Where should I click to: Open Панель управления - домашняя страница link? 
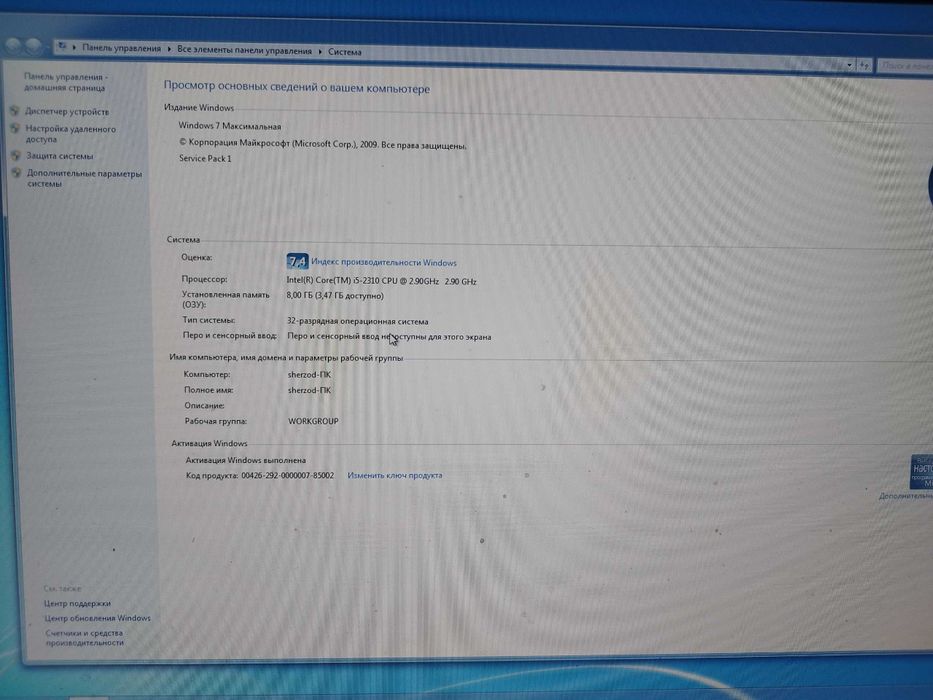tap(65, 82)
